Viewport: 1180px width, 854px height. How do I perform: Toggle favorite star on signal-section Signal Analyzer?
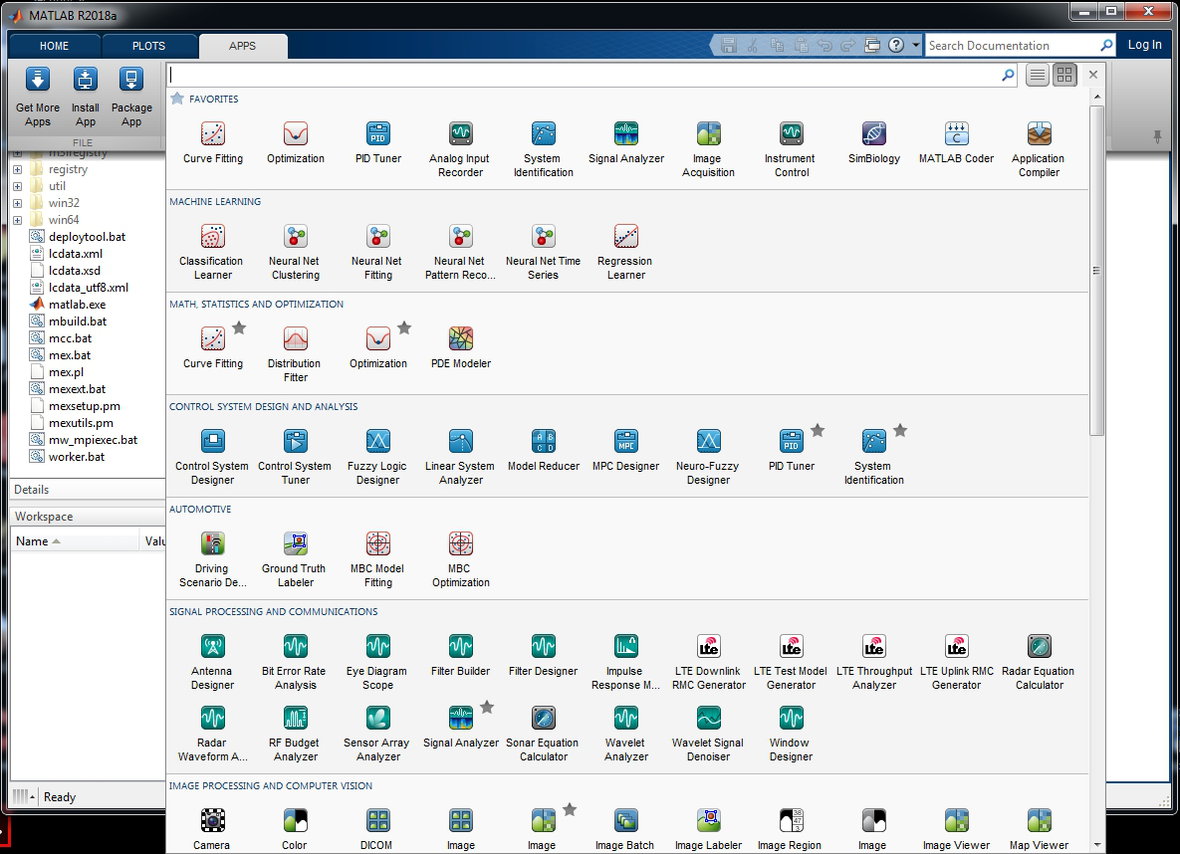point(487,707)
